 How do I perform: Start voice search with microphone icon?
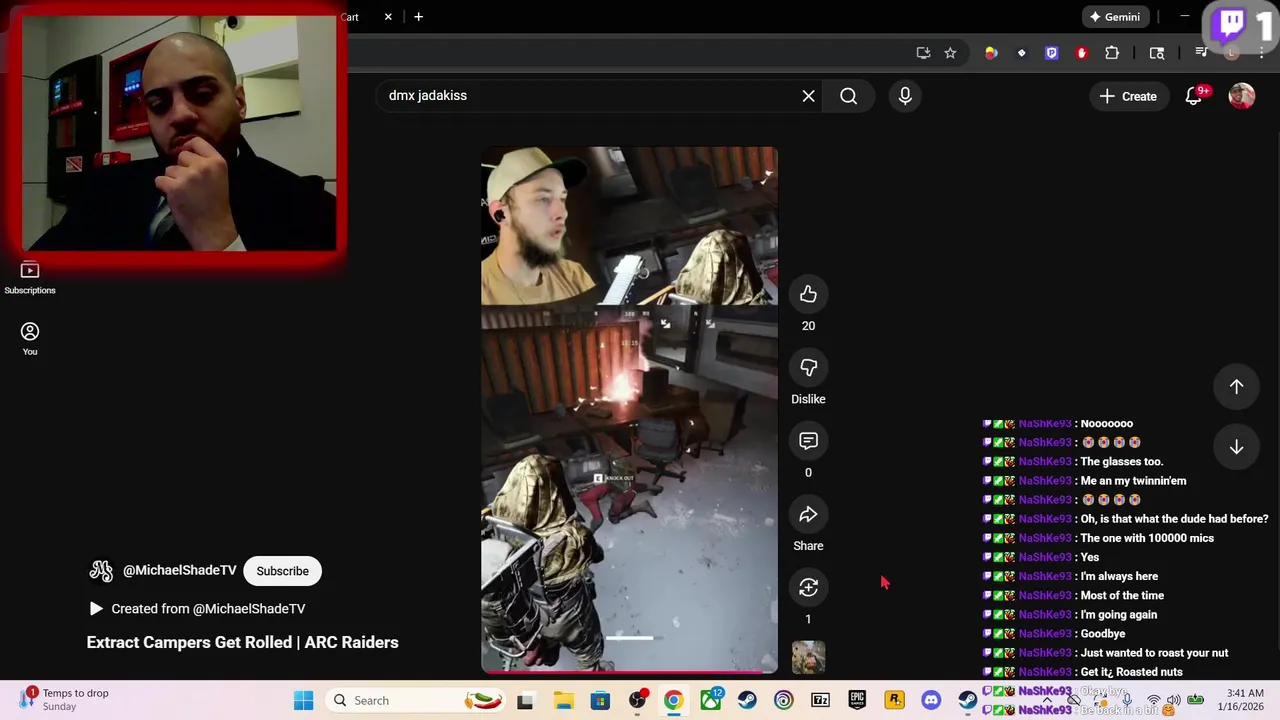coord(905,96)
